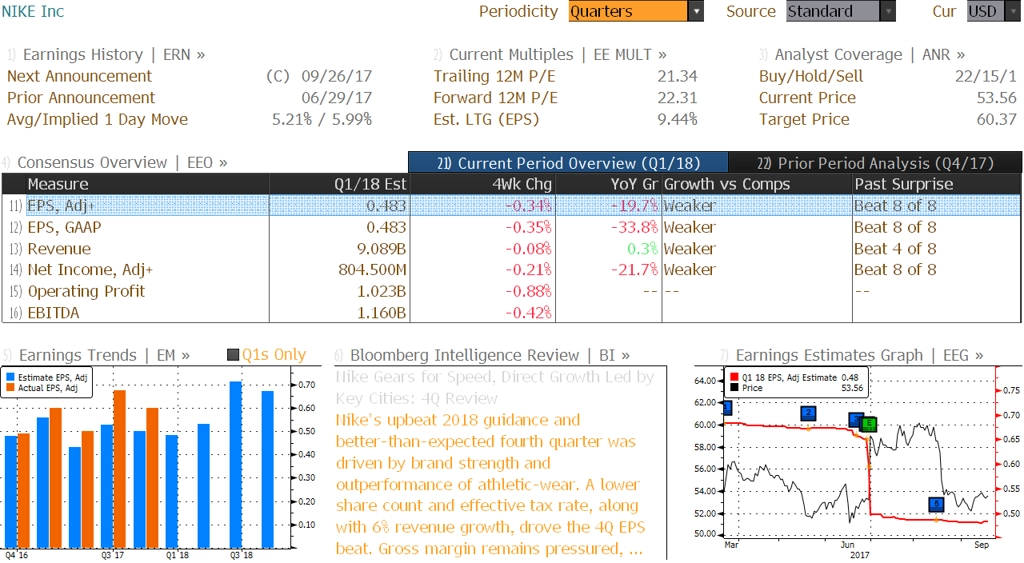The image size is (1024, 563).
Task: Click event marker 2 on estimates graph
Action: (808, 413)
